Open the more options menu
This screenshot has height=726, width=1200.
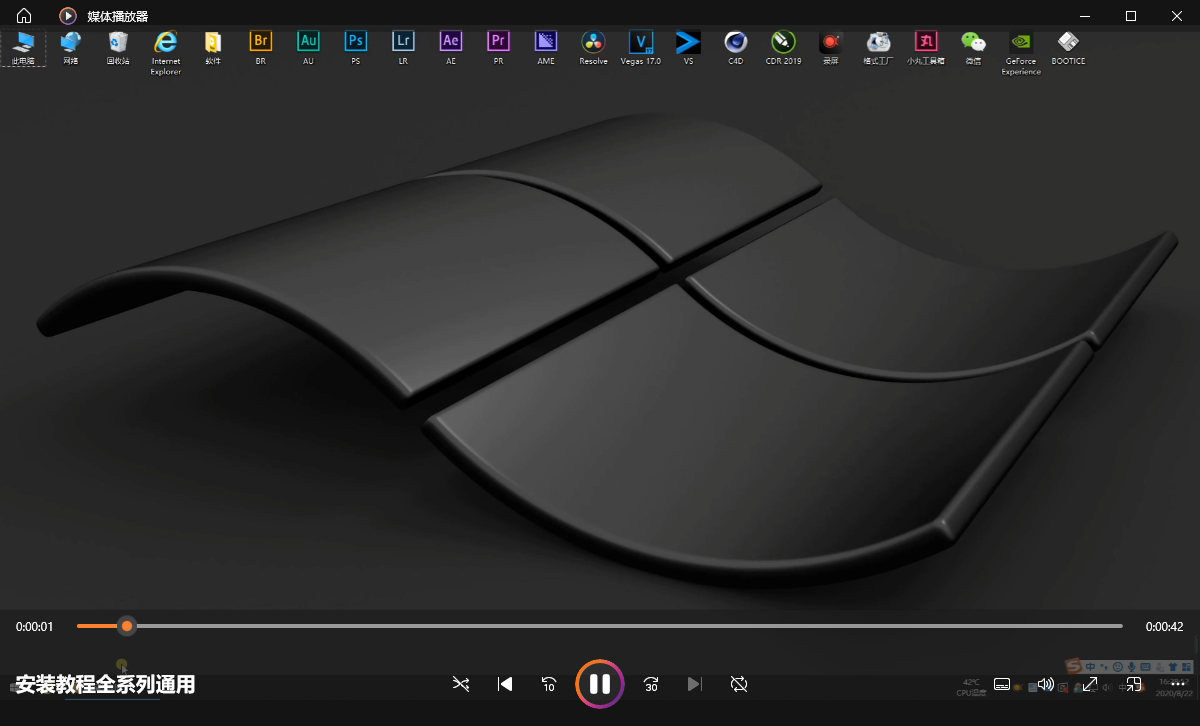[1177, 684]
